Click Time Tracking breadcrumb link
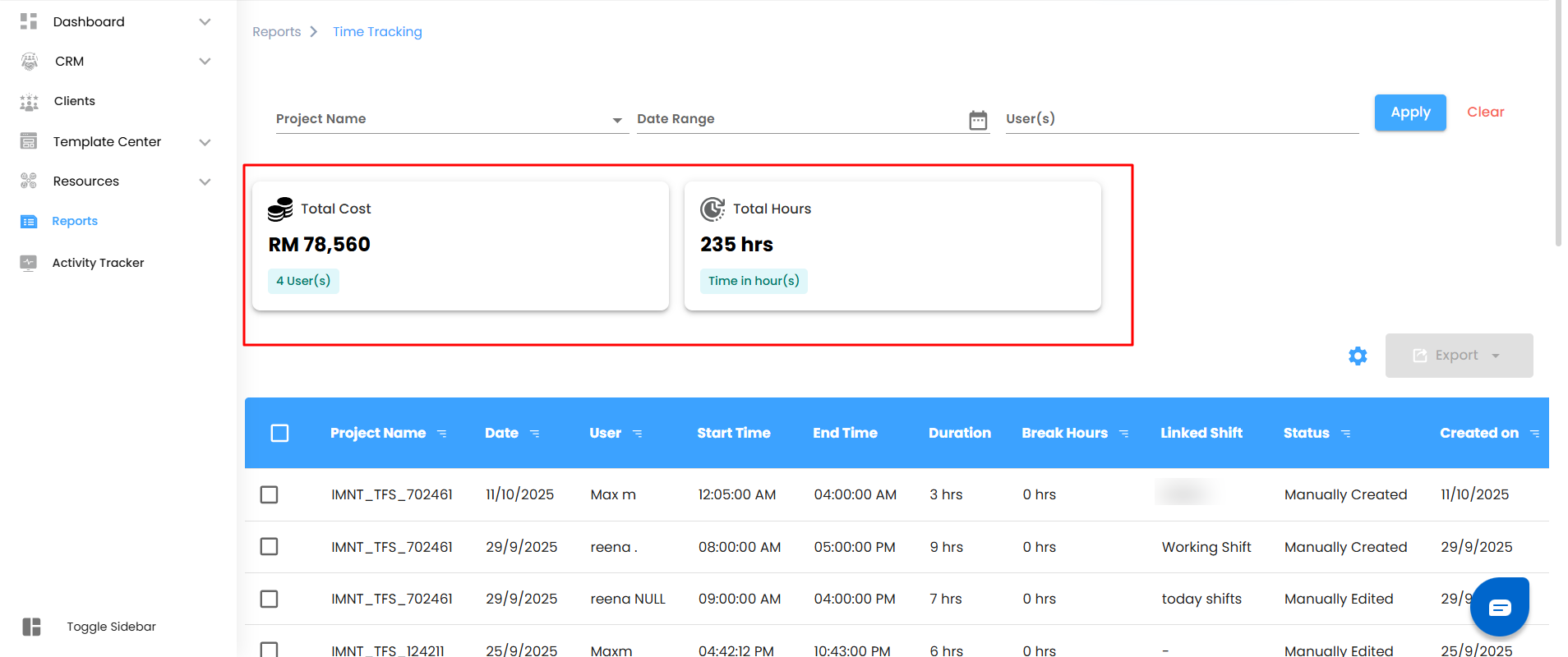 point(377,31)
